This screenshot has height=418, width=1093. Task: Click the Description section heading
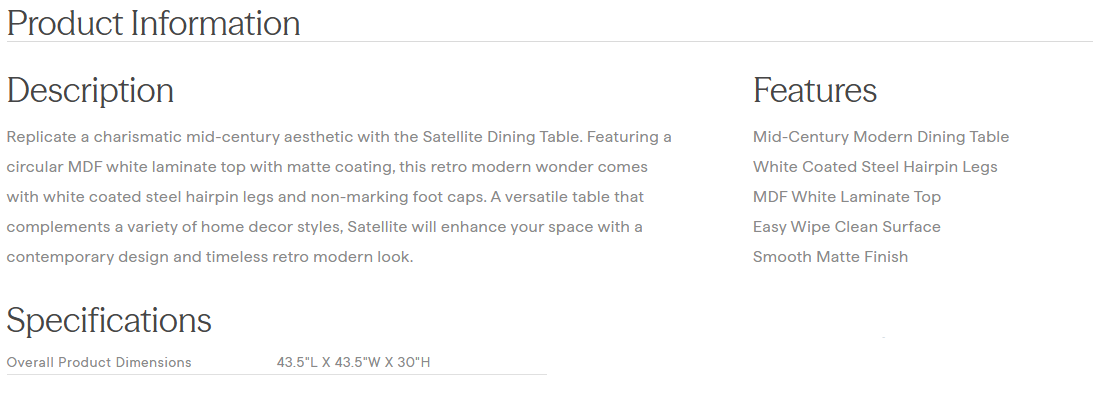(90, 90)
